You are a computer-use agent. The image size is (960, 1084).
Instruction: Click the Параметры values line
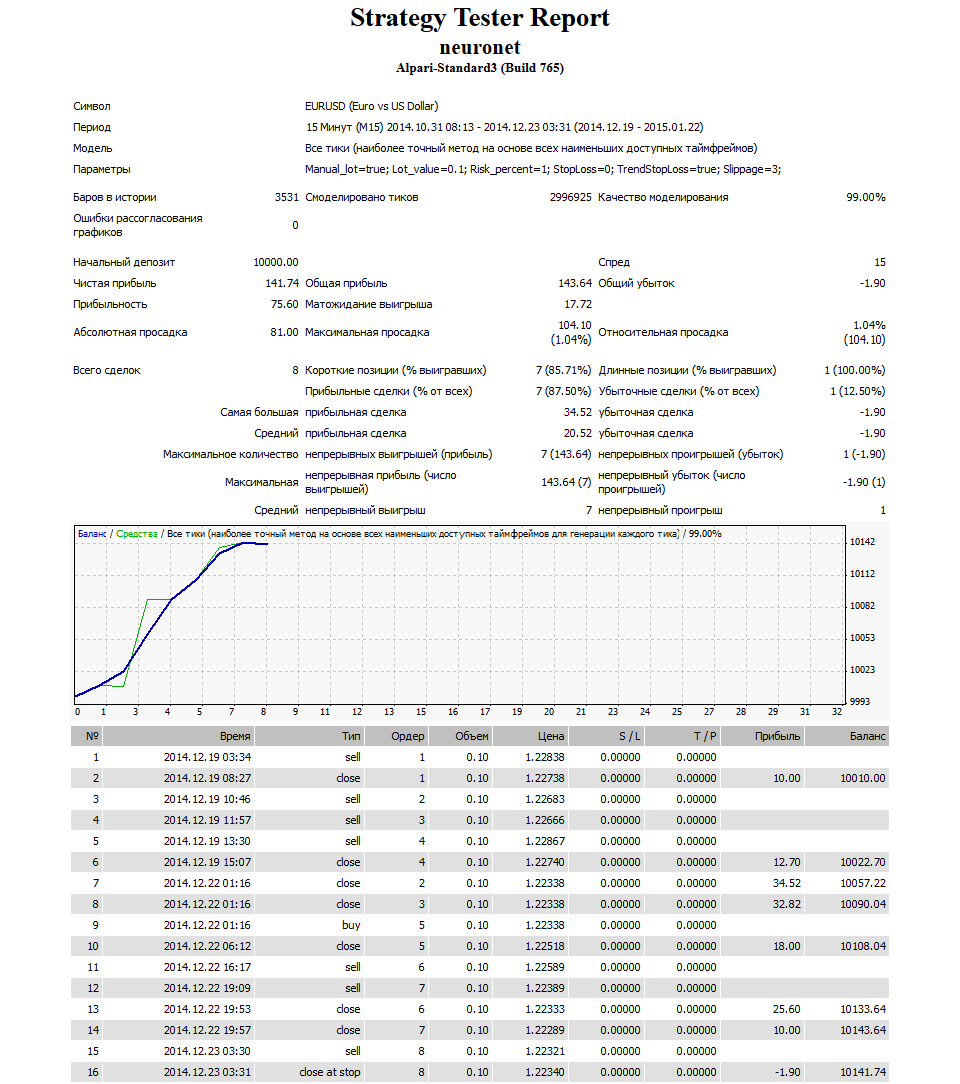click(543, 169)
